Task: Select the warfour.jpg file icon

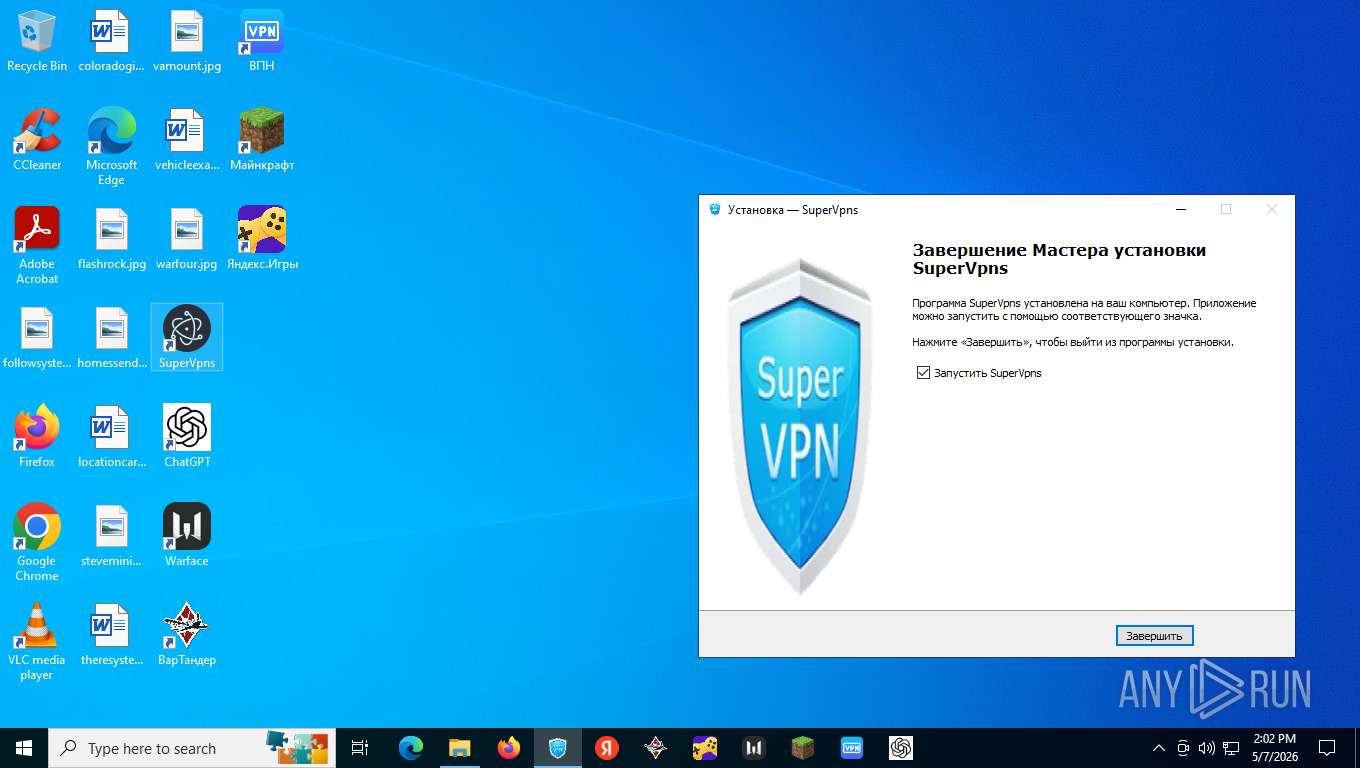Action: [187, 239]
